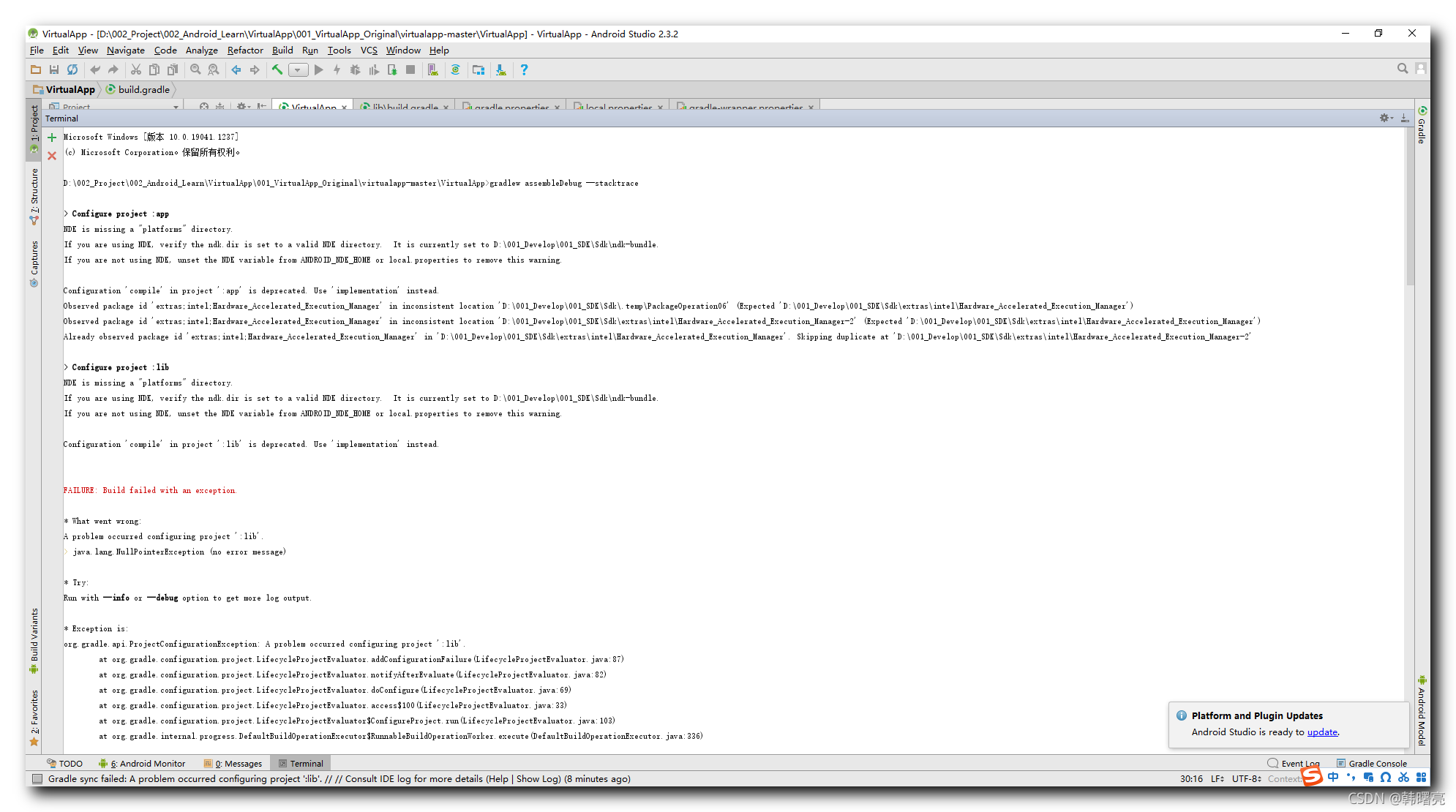
Task: Click the Replace icon in toolbar
Action: tap(214, 69)
